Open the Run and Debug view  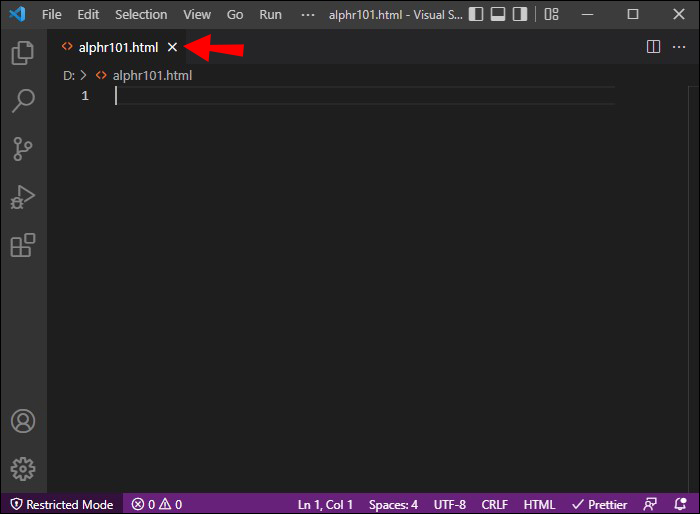[22, 197]
